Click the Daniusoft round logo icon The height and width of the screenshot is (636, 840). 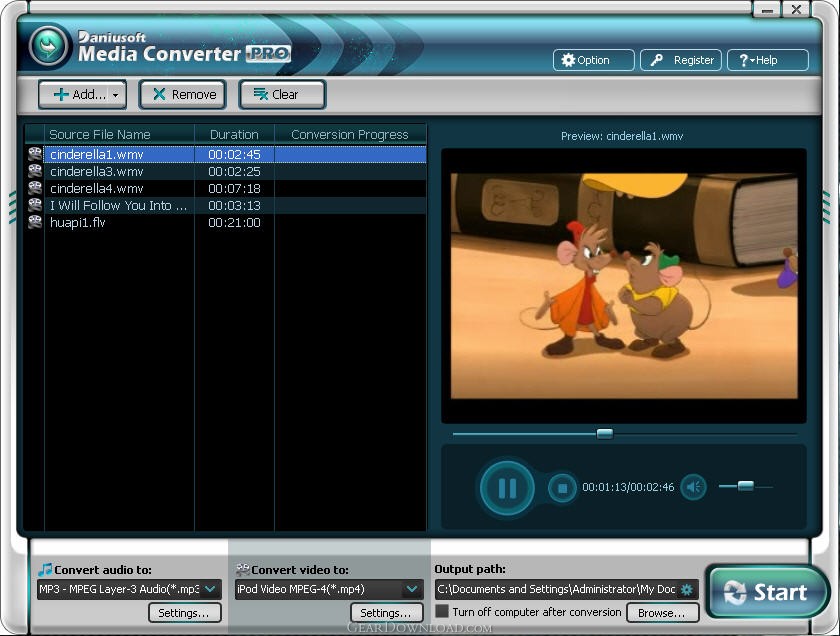(x=49, y=47)
